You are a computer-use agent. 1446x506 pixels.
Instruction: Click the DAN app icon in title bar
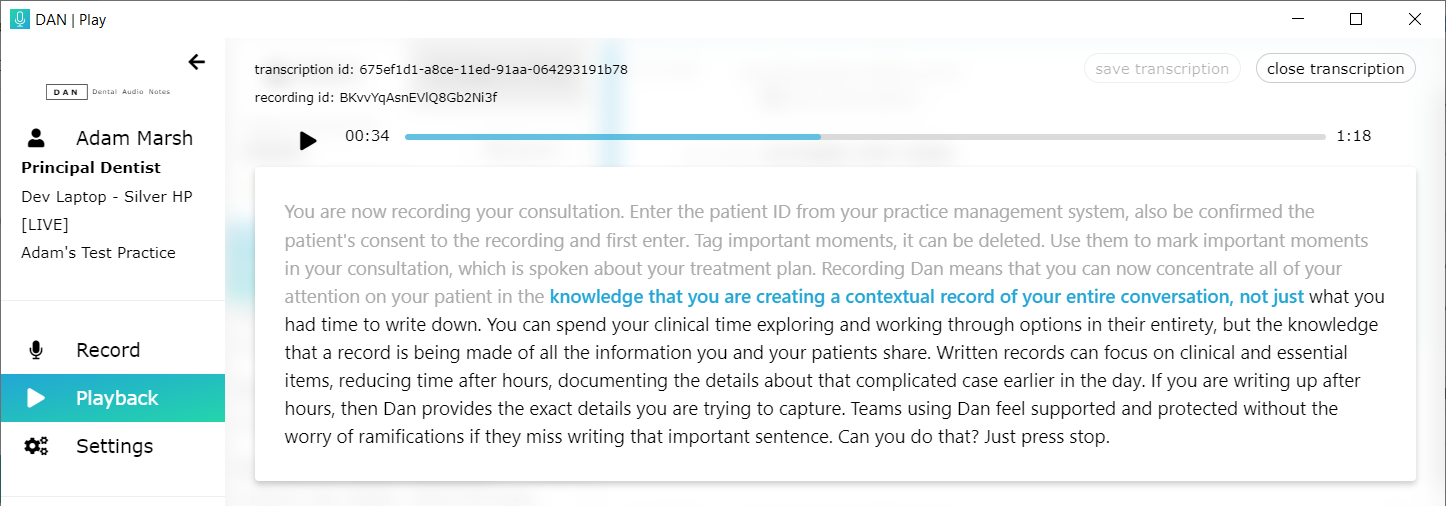pyautogui.click(x=20, y=19)
